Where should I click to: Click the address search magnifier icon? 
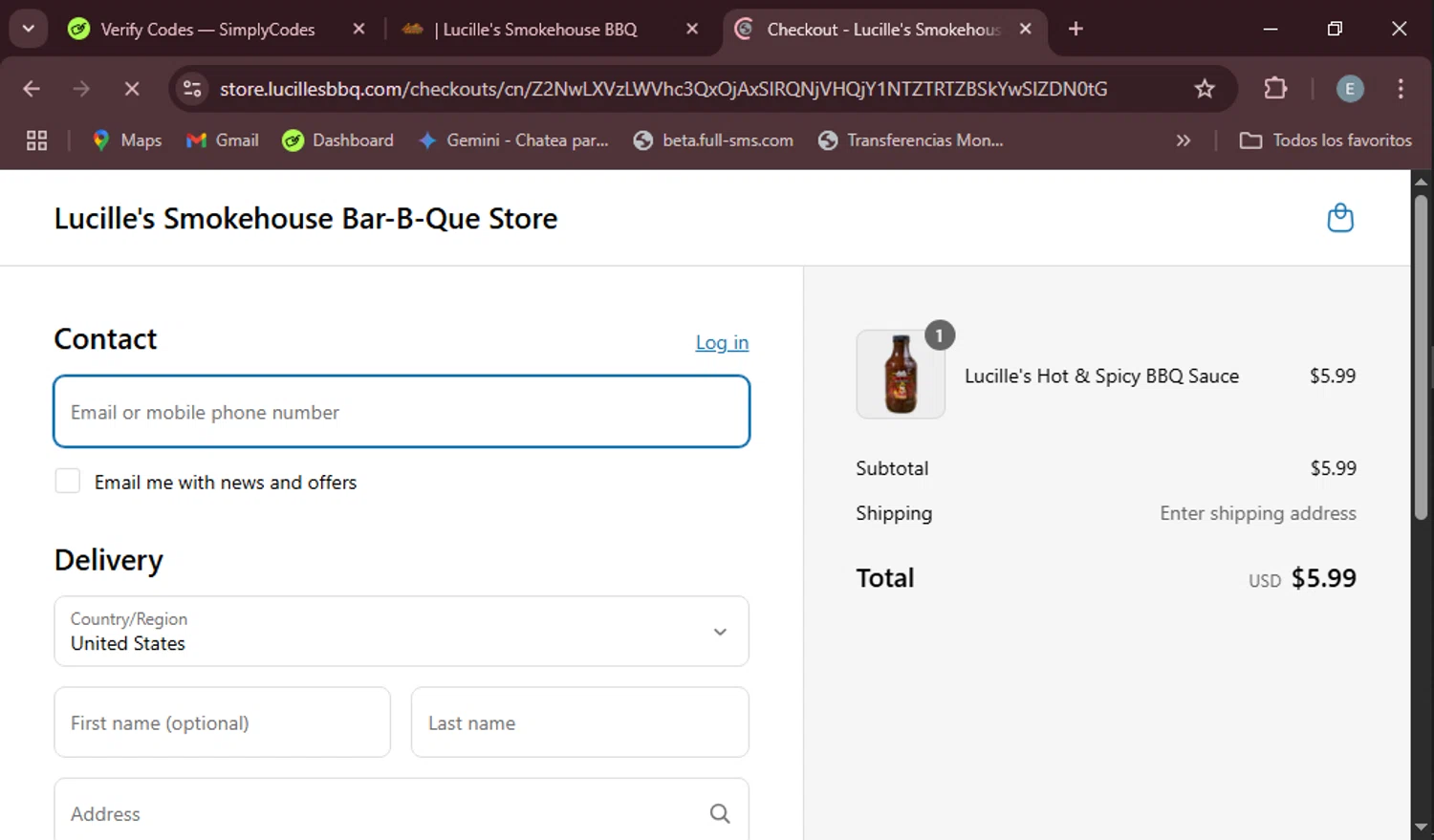coord(720,813)
